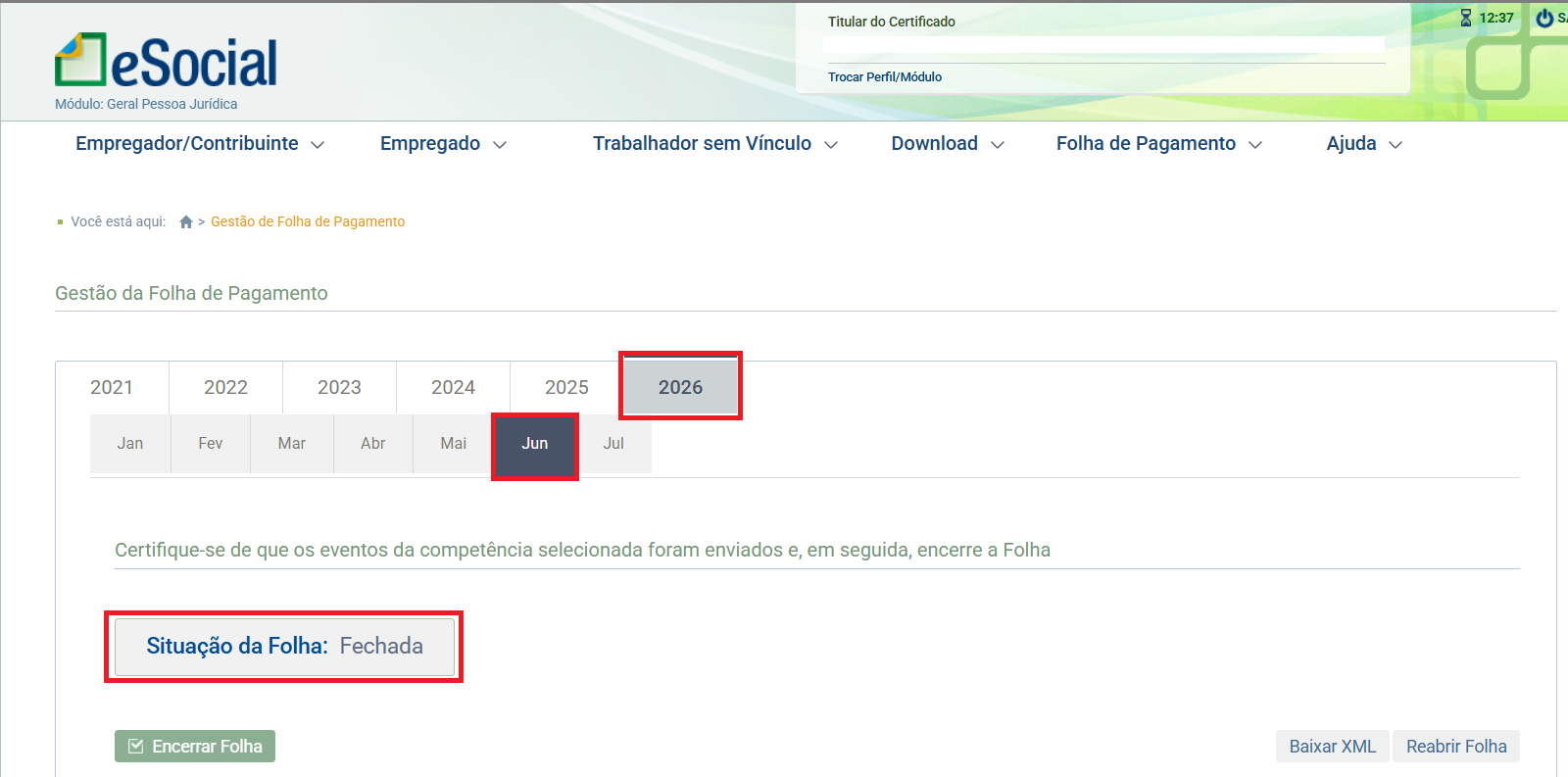
Task: Expand the Empregador/Contribuinte chevron arrow
Action: point(318,145)
